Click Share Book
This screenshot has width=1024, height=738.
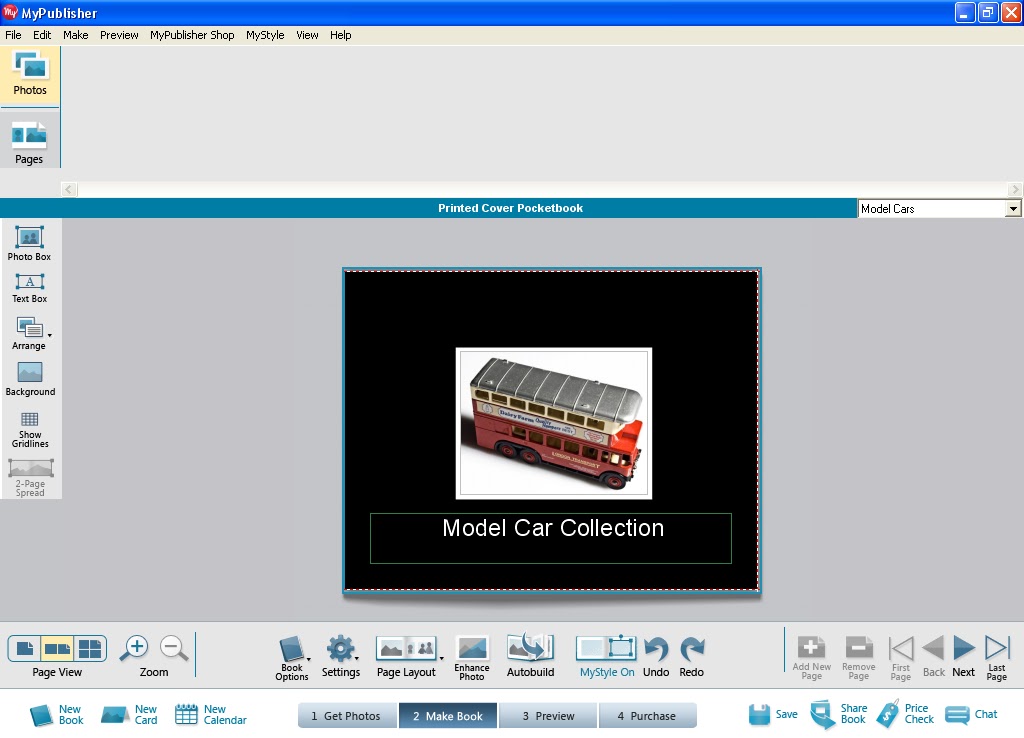click(839, 714)
